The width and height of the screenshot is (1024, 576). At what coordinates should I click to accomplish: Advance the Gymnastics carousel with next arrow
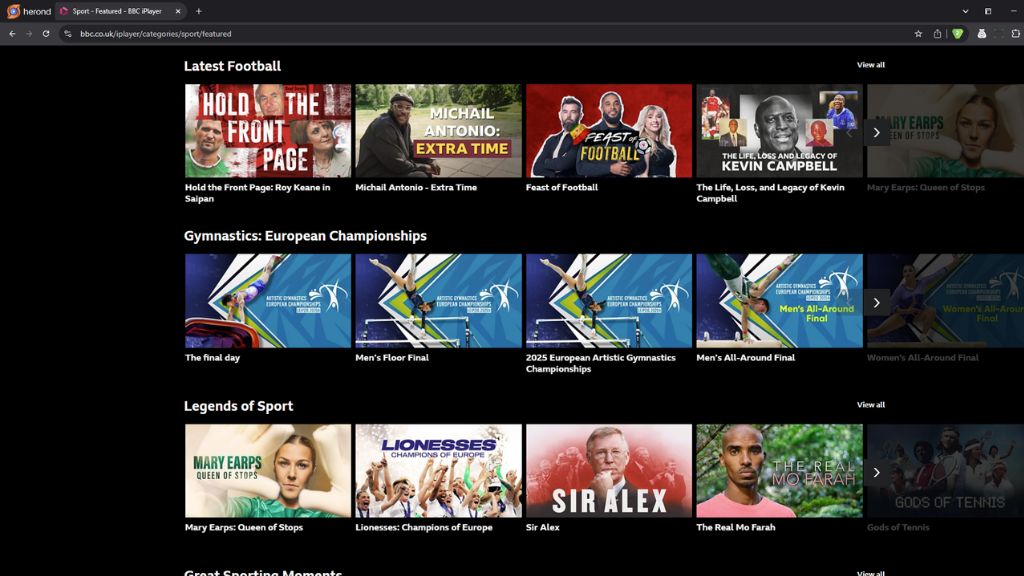pyautogui.click(x=876, y=303)
